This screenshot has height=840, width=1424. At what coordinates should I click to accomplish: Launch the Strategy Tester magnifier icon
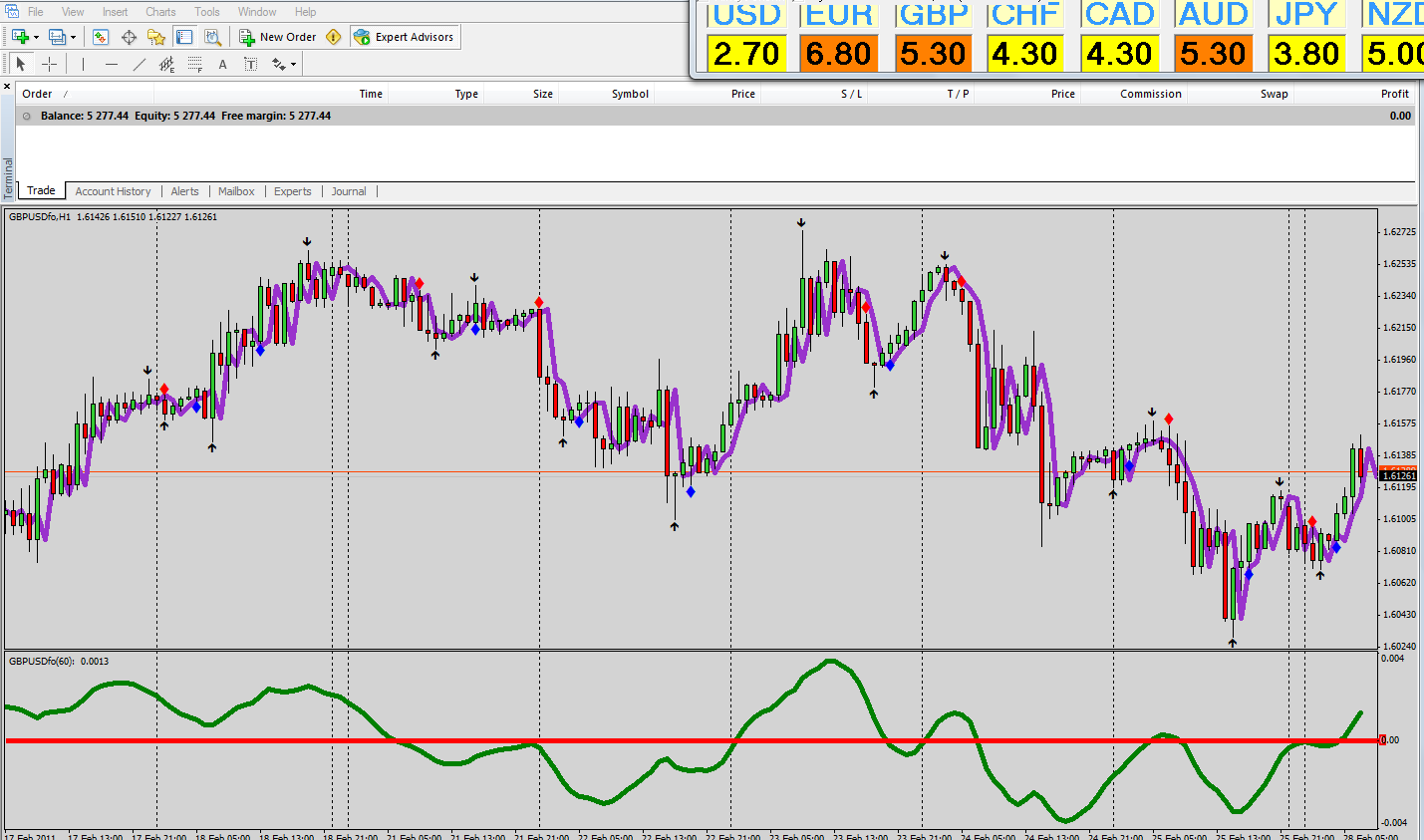click(x=212, y=37)
